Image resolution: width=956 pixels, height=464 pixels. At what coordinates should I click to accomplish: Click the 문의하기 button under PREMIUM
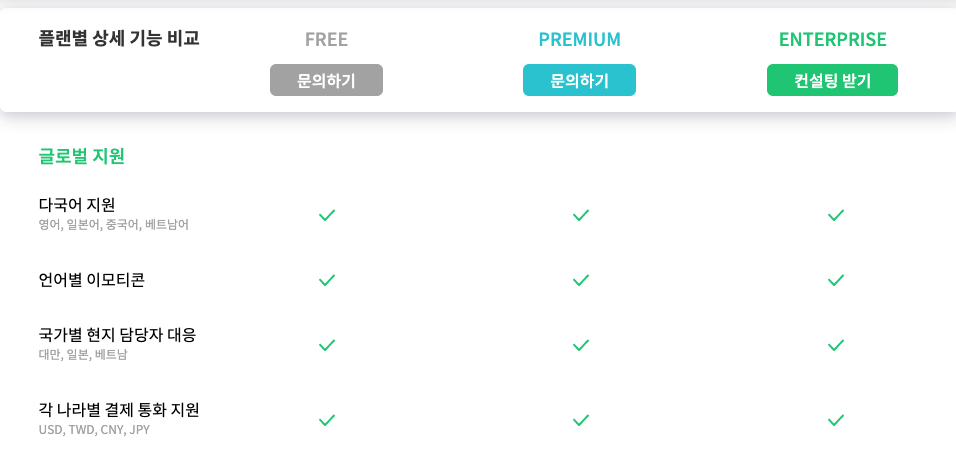(x=579, y=80)
